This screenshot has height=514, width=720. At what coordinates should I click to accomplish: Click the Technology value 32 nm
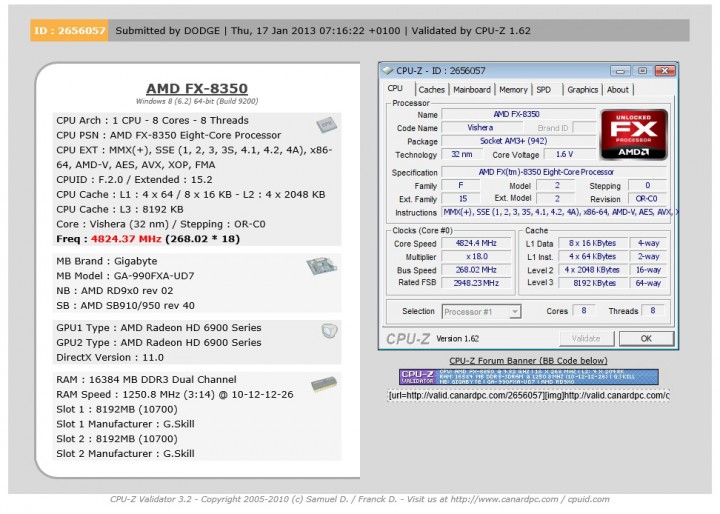461,154
